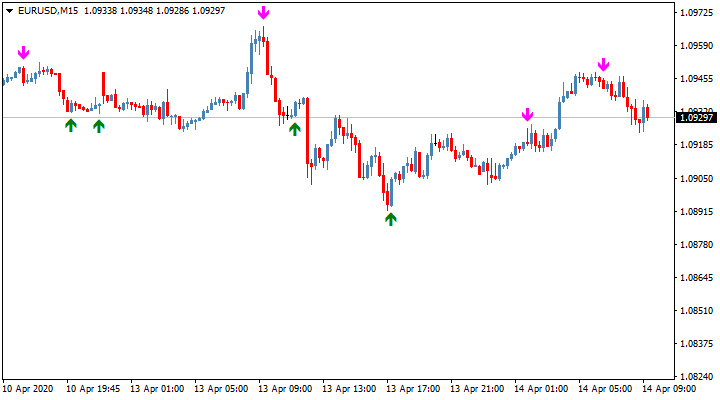Viewport: 720px width, 400px height.
Task: Click the 1.08240 price scale label
Action: pyautogui.click(x=696, y=377)
